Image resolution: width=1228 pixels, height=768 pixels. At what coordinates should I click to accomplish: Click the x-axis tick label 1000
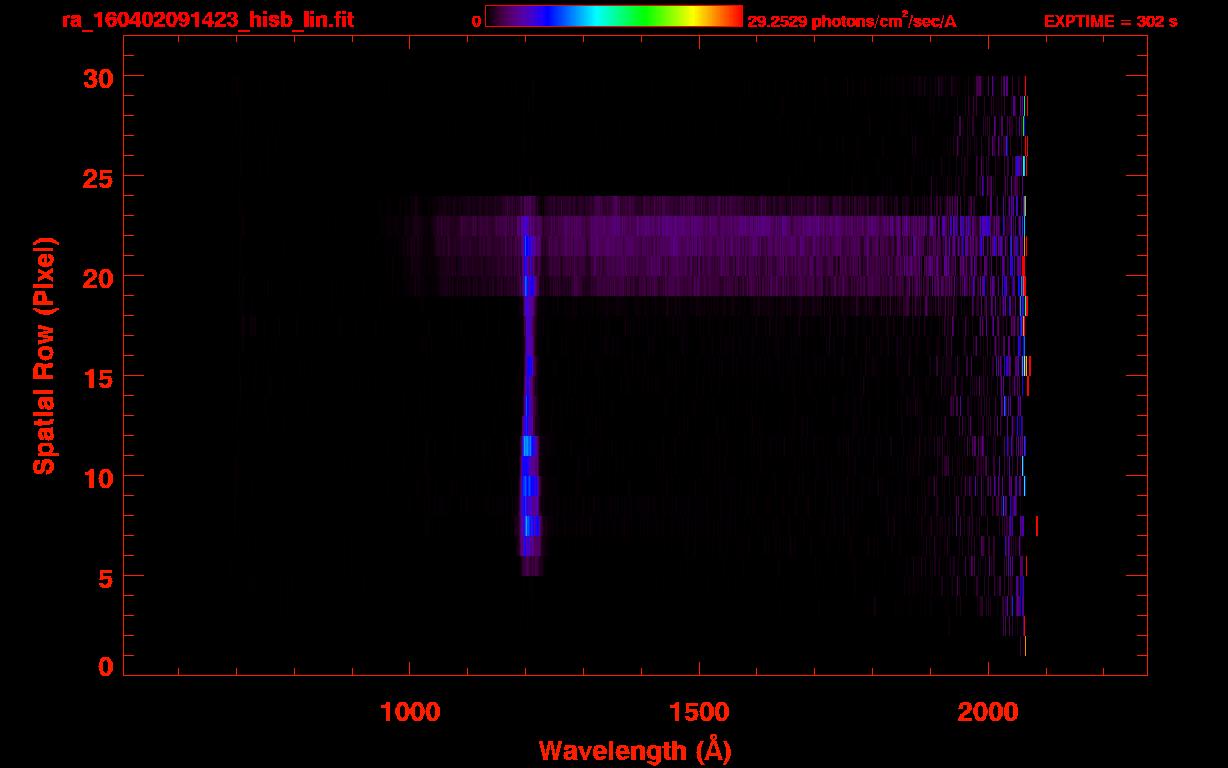click(410, 711)
